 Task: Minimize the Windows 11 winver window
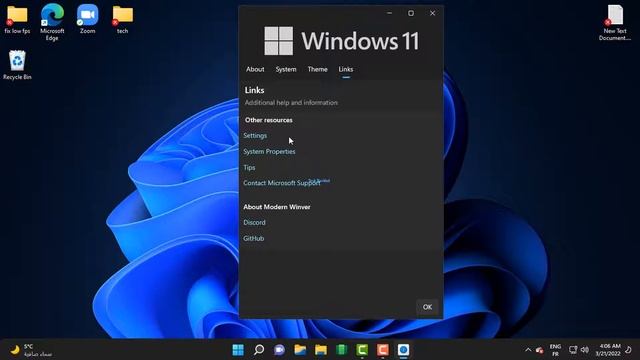pos(389,13)
